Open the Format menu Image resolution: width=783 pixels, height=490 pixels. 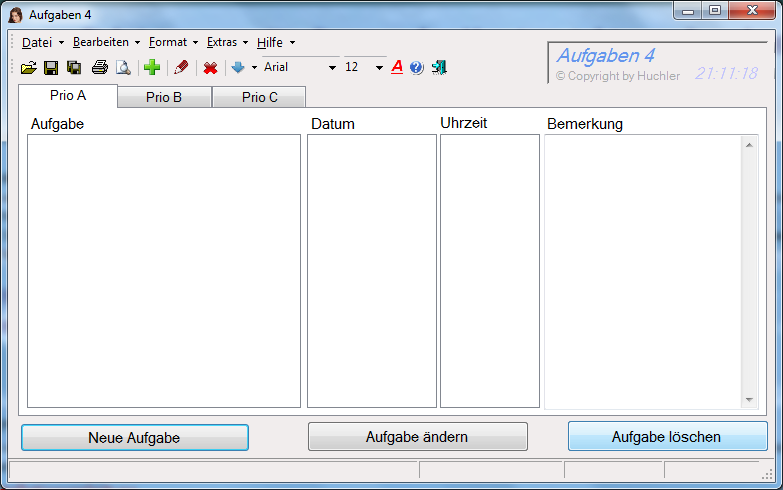173,42
